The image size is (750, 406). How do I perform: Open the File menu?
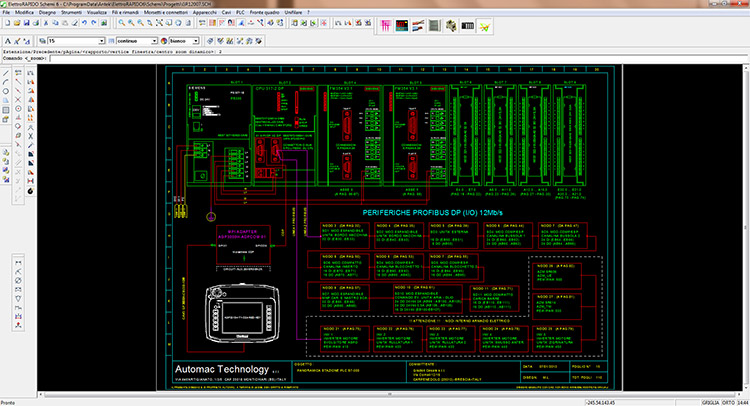tap(6, 12)
